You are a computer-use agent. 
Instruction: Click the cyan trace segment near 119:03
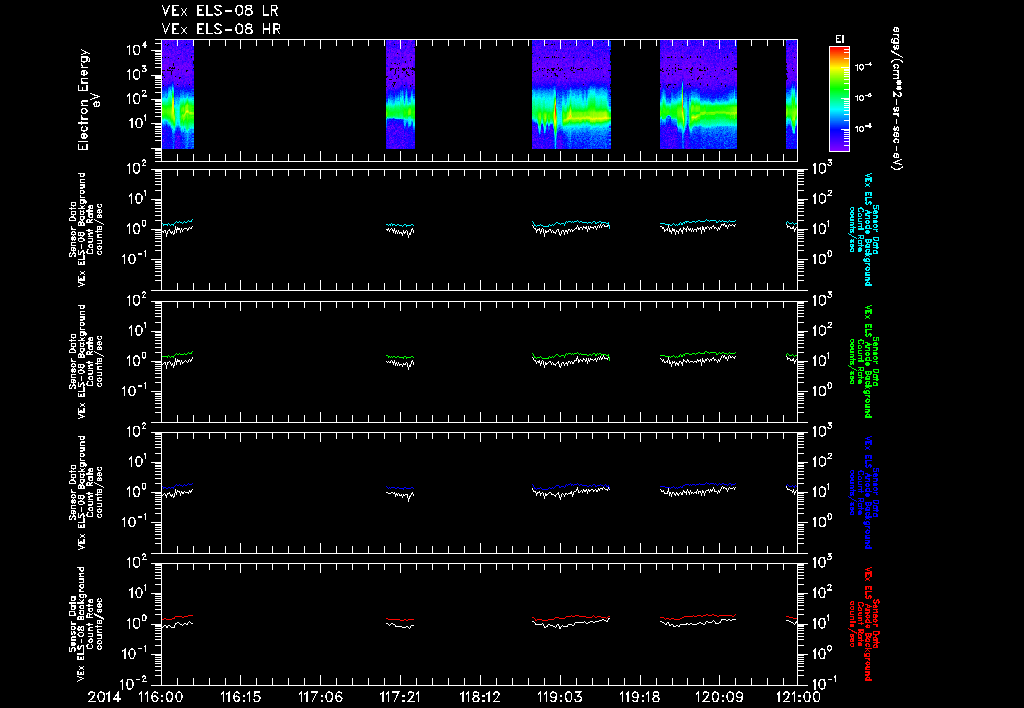(571, 224)
